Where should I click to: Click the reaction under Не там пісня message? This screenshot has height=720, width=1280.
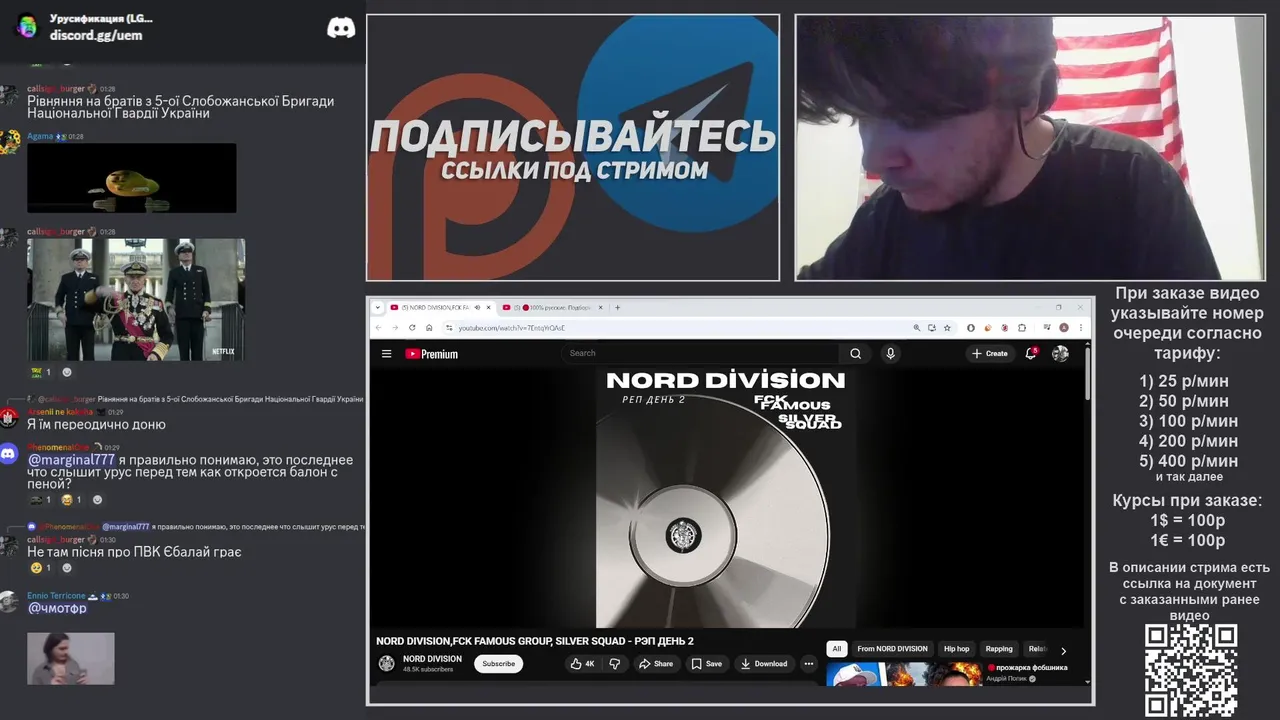(42, 568)
